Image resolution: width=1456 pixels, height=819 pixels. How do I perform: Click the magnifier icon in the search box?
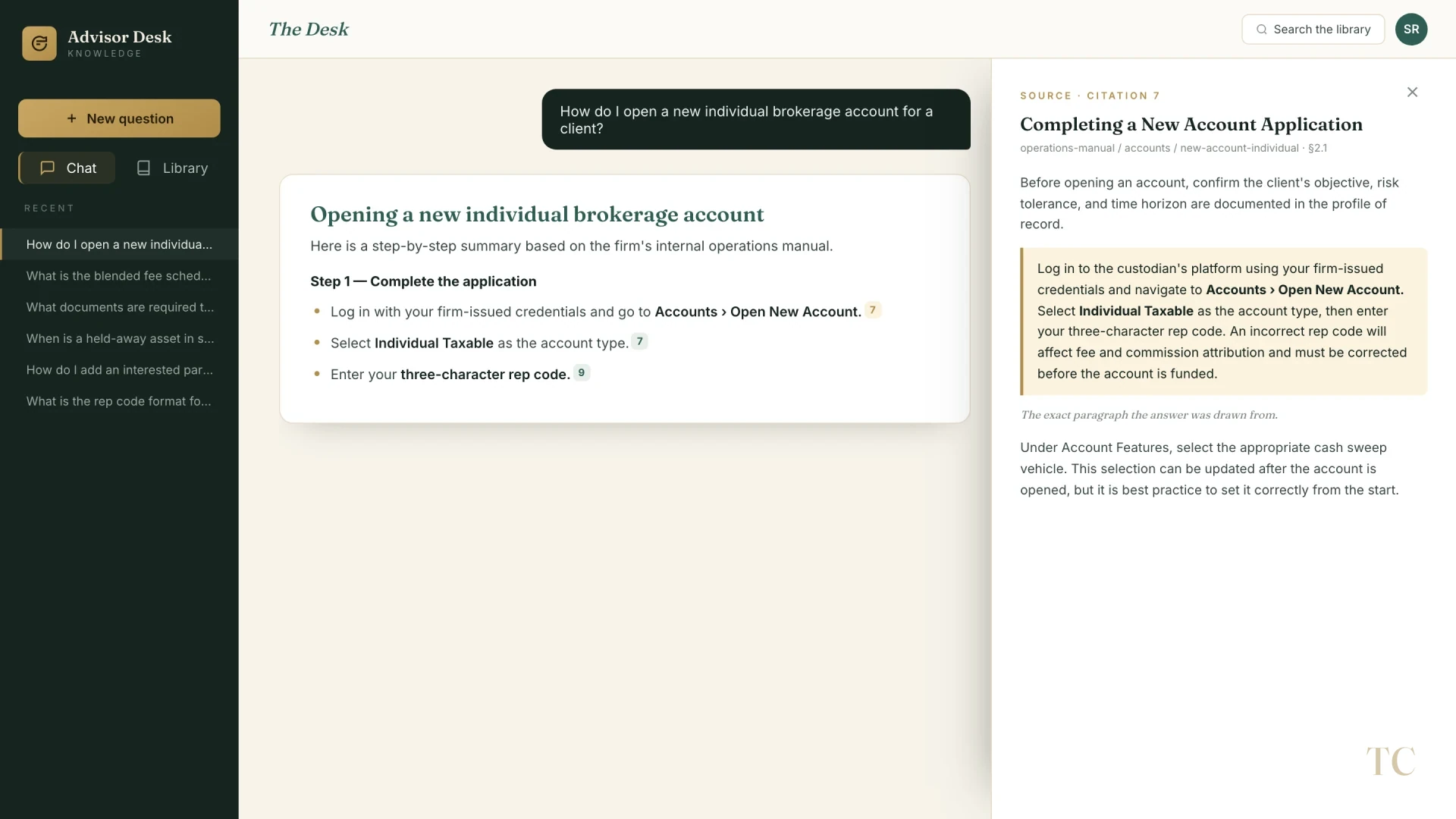1262,30
